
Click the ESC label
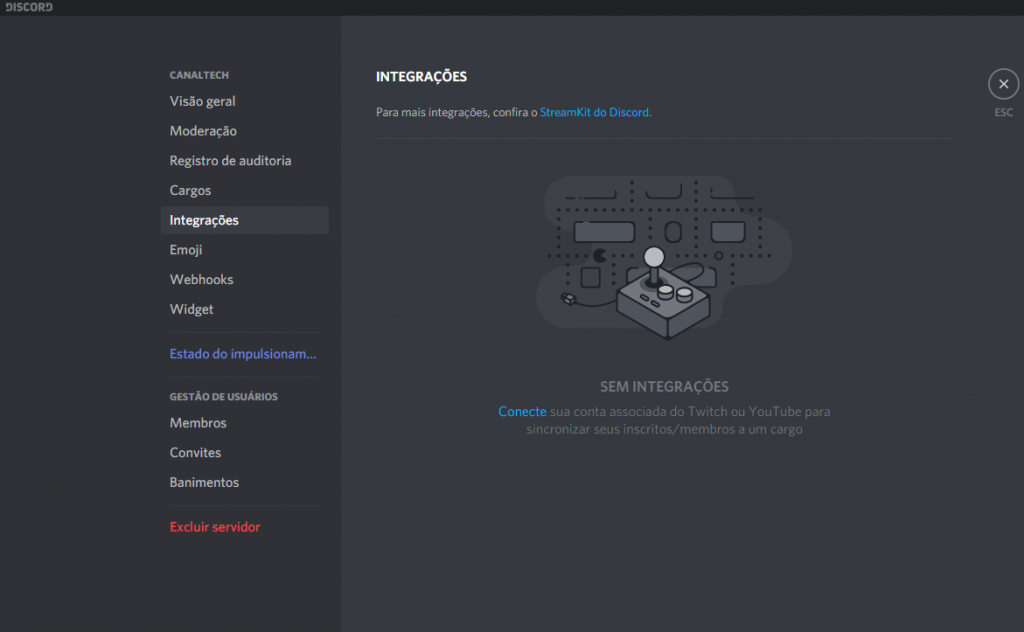(x=1003, y=112)
